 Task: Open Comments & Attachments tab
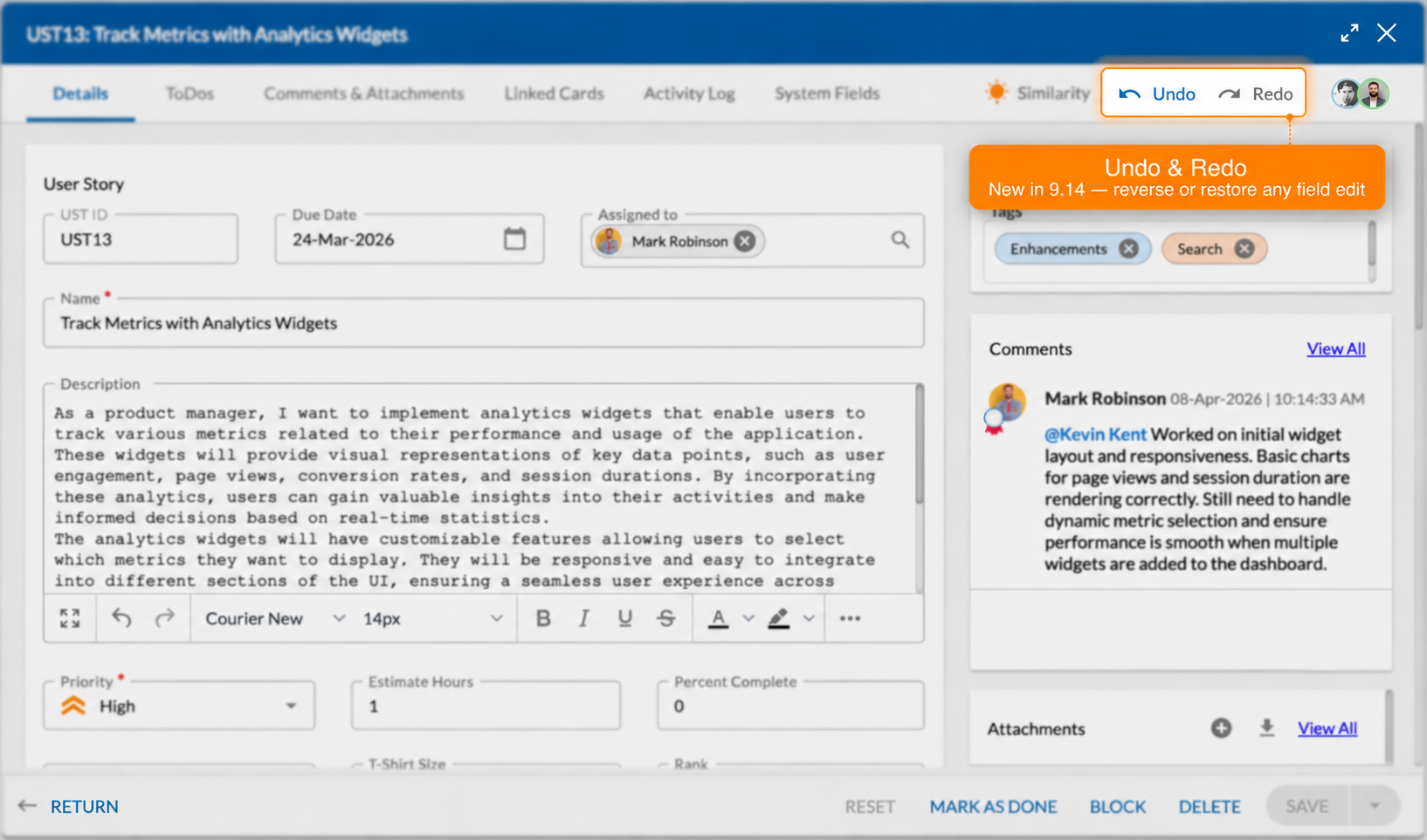pos(363,93)
